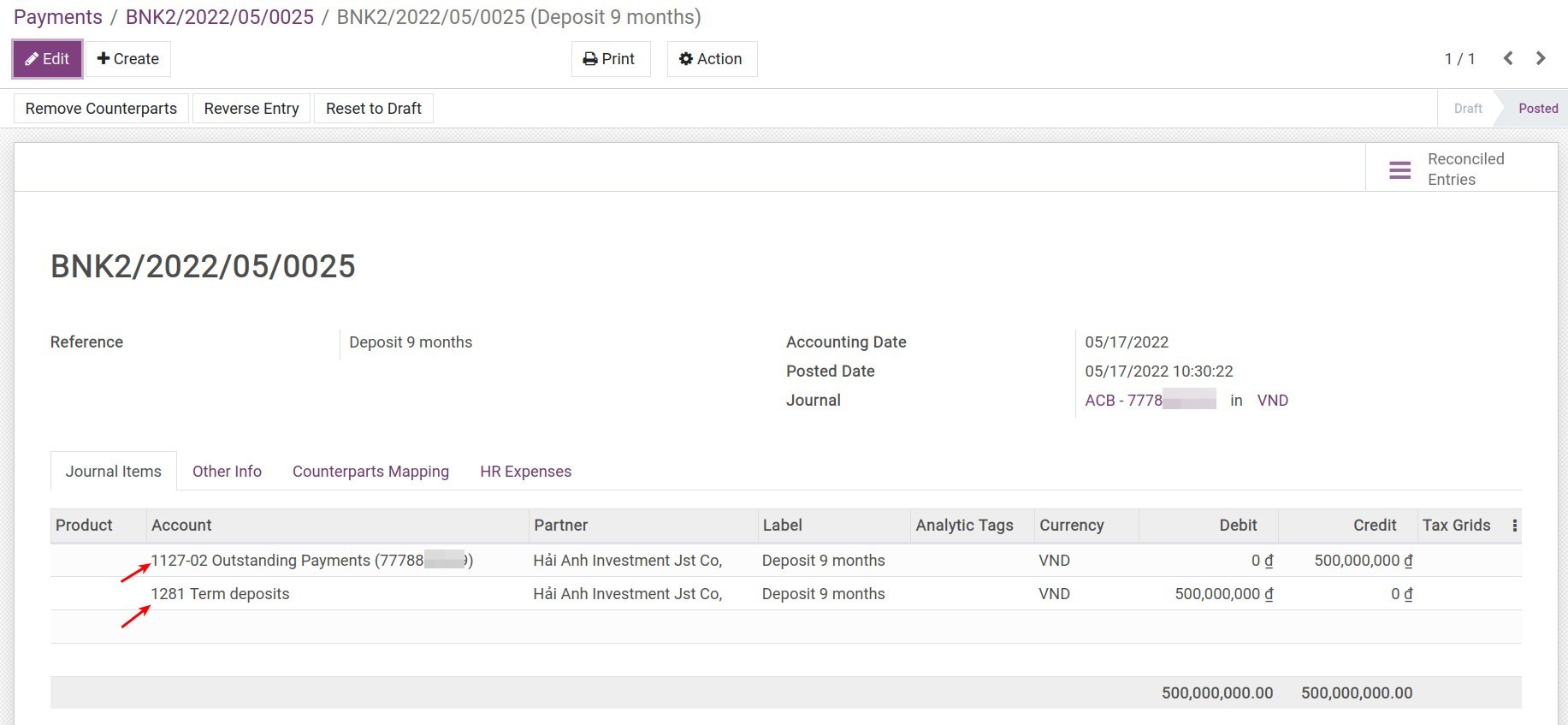Open VND currency link
This screenshot has width=1568, height=725.
click(x=1272, y=401)
